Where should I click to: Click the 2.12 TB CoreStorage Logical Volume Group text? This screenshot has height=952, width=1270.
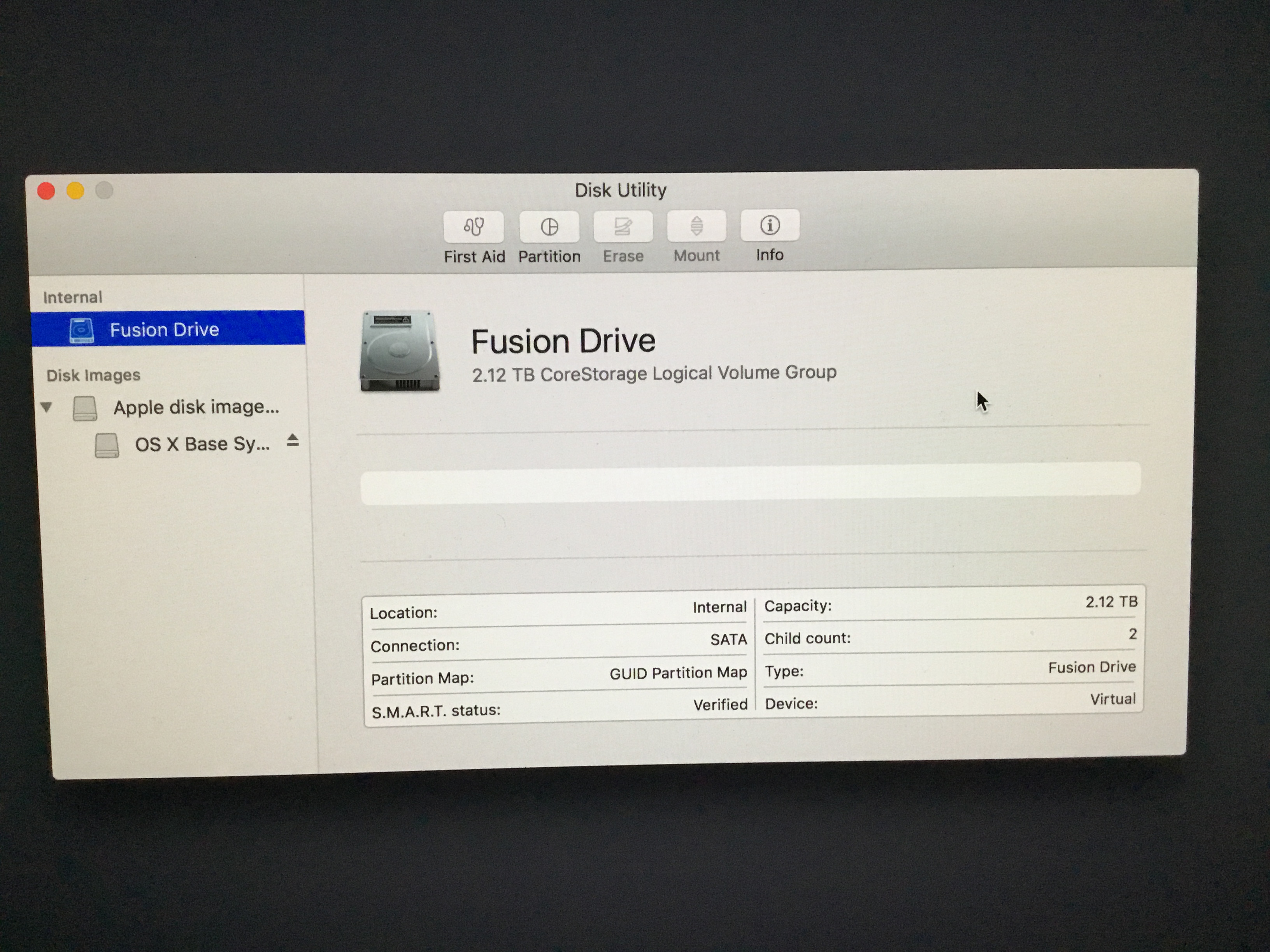point(654,374)
